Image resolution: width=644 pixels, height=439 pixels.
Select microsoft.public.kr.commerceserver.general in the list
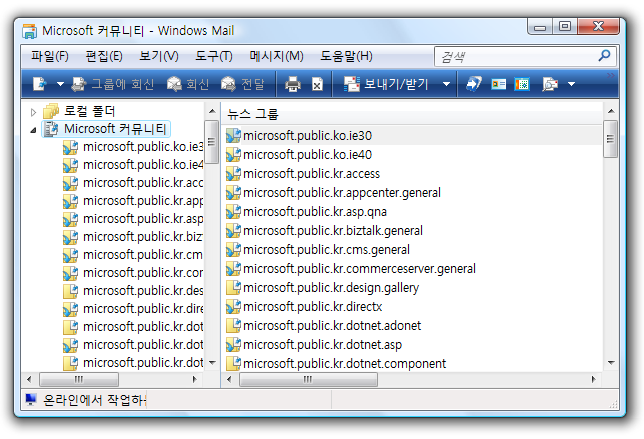click(359, 269)
